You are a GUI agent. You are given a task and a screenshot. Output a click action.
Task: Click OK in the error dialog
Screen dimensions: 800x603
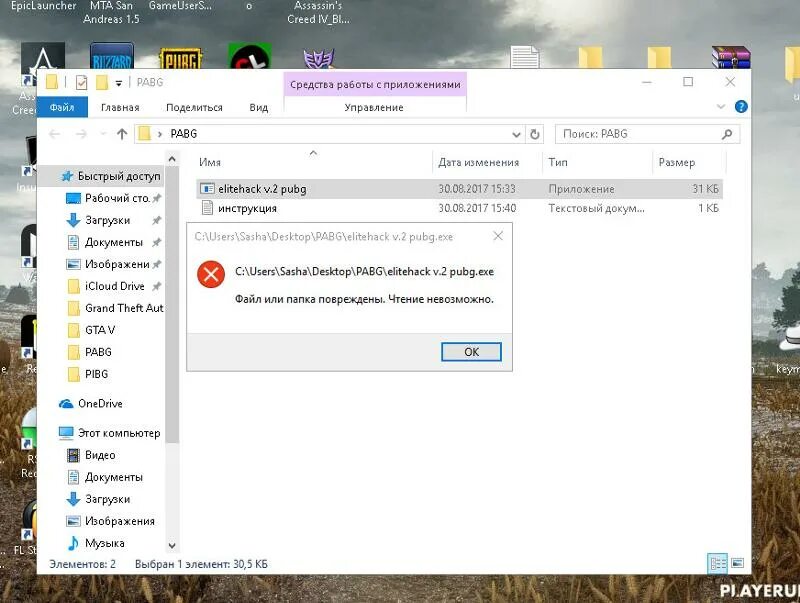point(471,351)
